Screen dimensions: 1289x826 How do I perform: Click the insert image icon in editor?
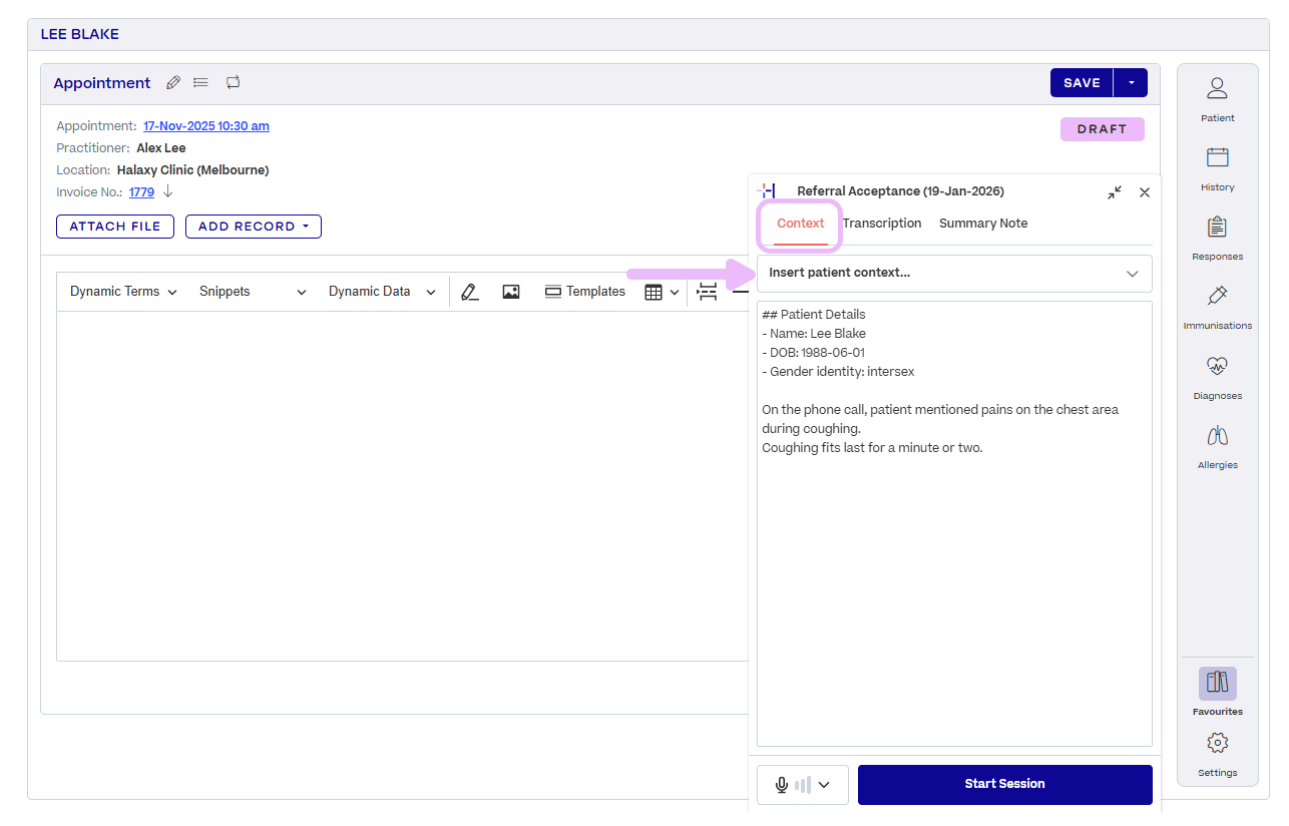(x=511, y=292)
